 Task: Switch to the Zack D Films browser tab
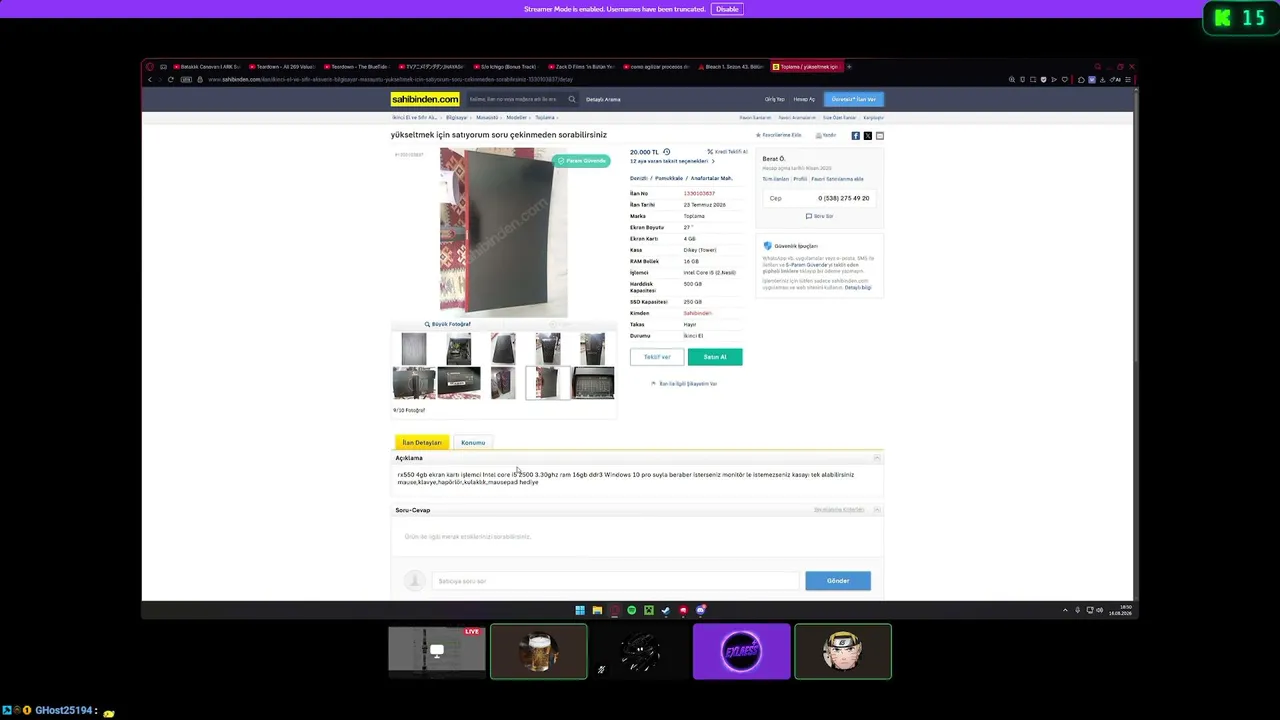pos(583,67)
